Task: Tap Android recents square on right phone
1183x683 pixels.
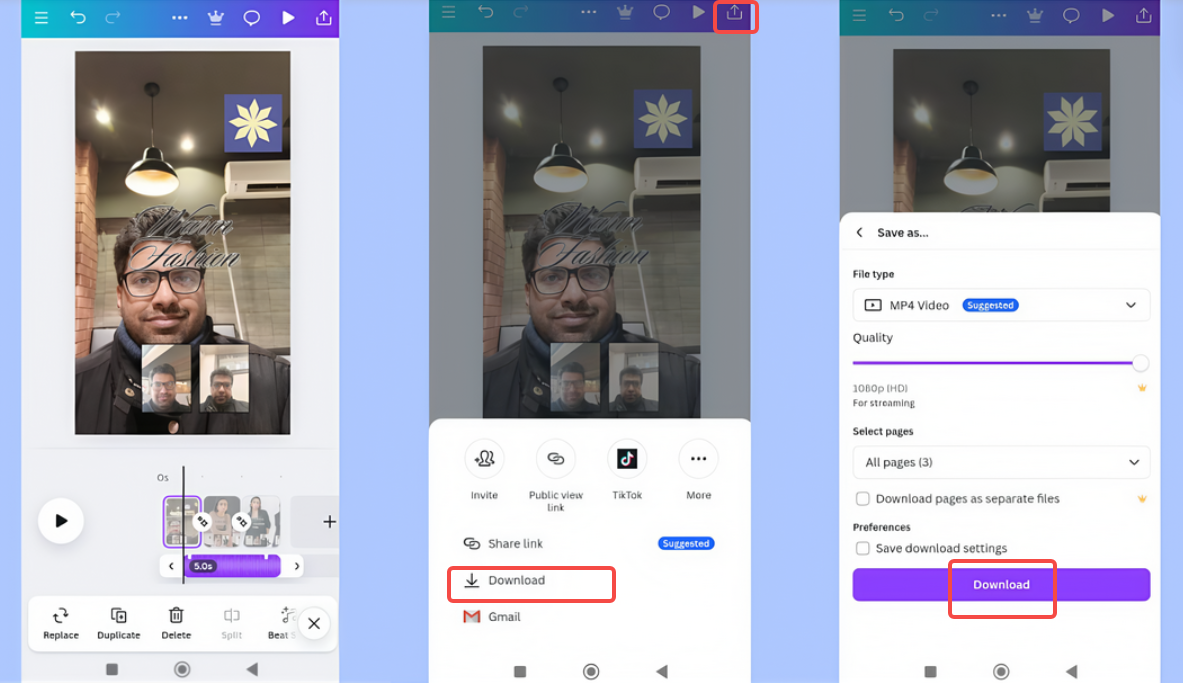Action: pyautogui.click(x=930, y=671)
